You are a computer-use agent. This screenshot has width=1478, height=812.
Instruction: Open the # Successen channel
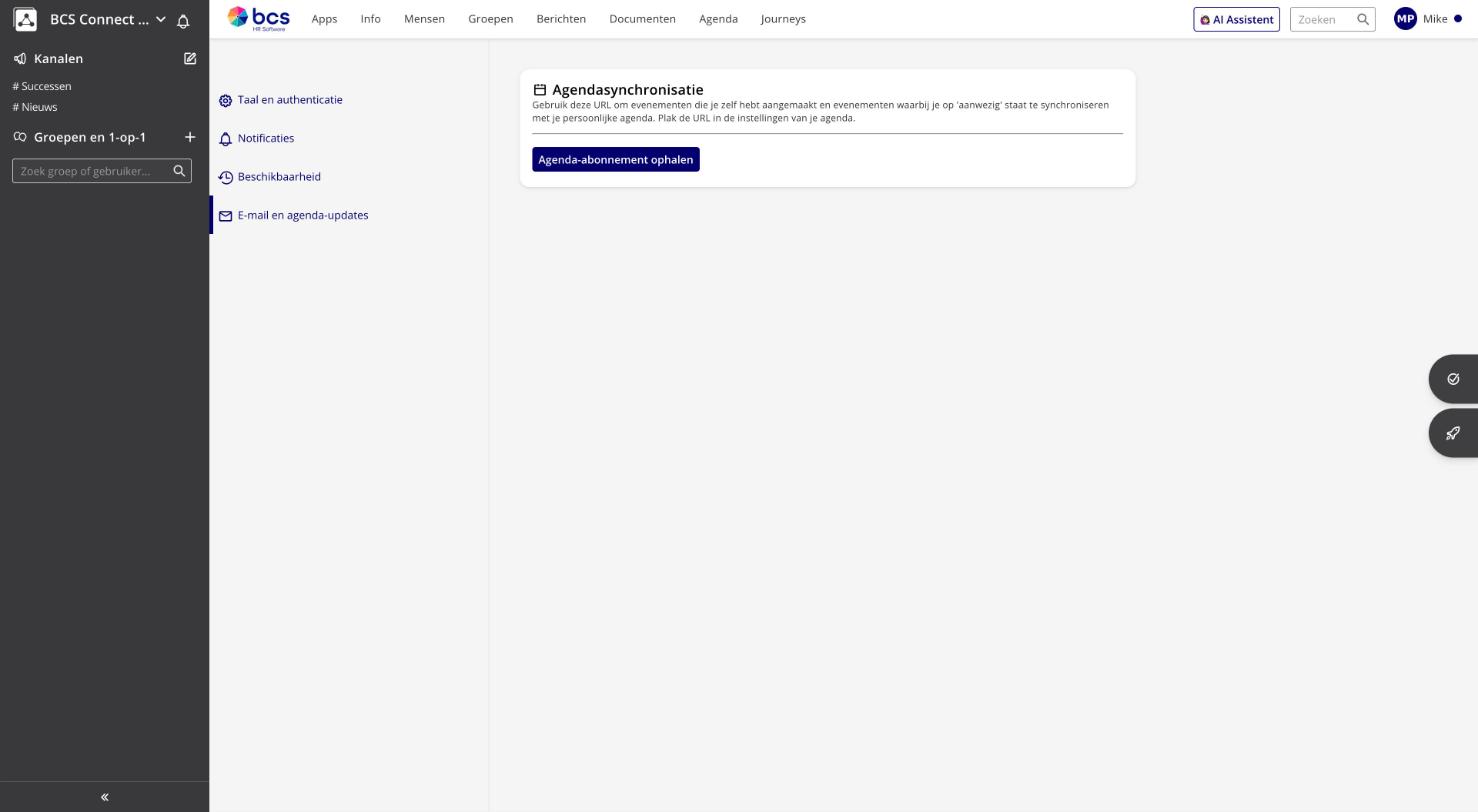[42, 86]
